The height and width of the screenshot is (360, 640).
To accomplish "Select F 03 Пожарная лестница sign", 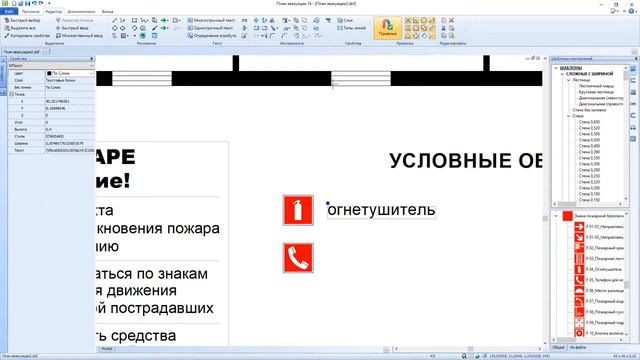I will click(x=599, y=258).
